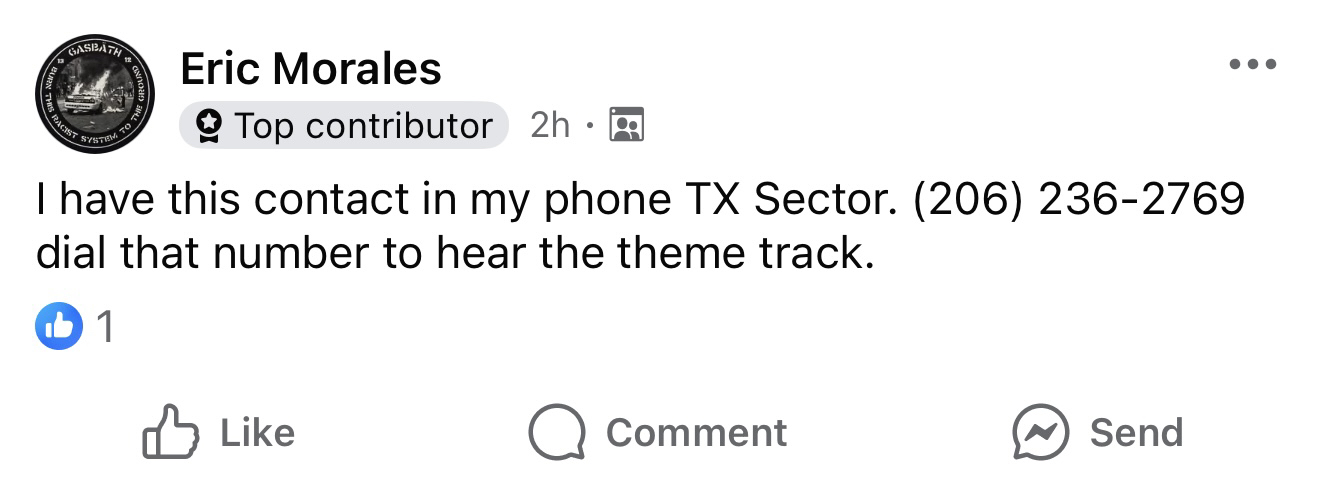Open Eric Morales's profile name link
This screenshot has height=489, width=1319.
311,69
